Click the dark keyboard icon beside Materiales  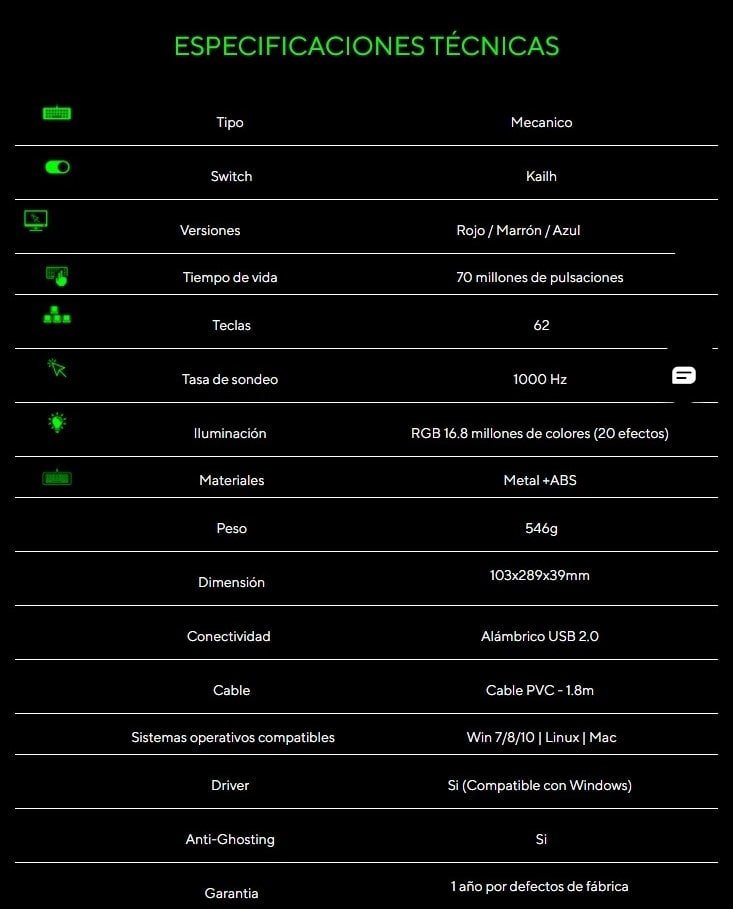[57, 478]
